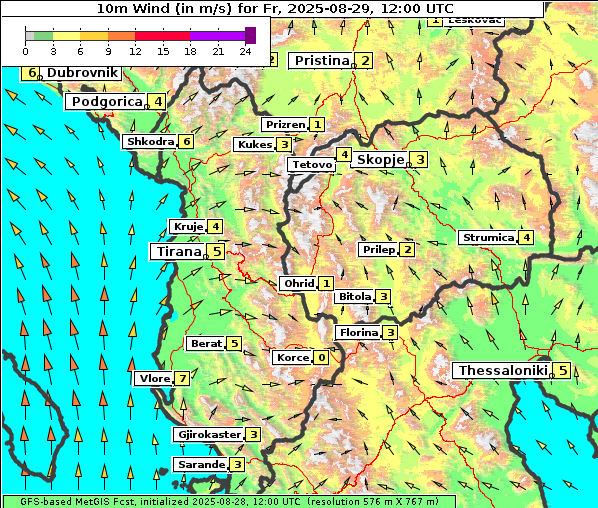Click the Prilep city label
Viewport: 598px width, 508px height.
[x=378, y=250]
